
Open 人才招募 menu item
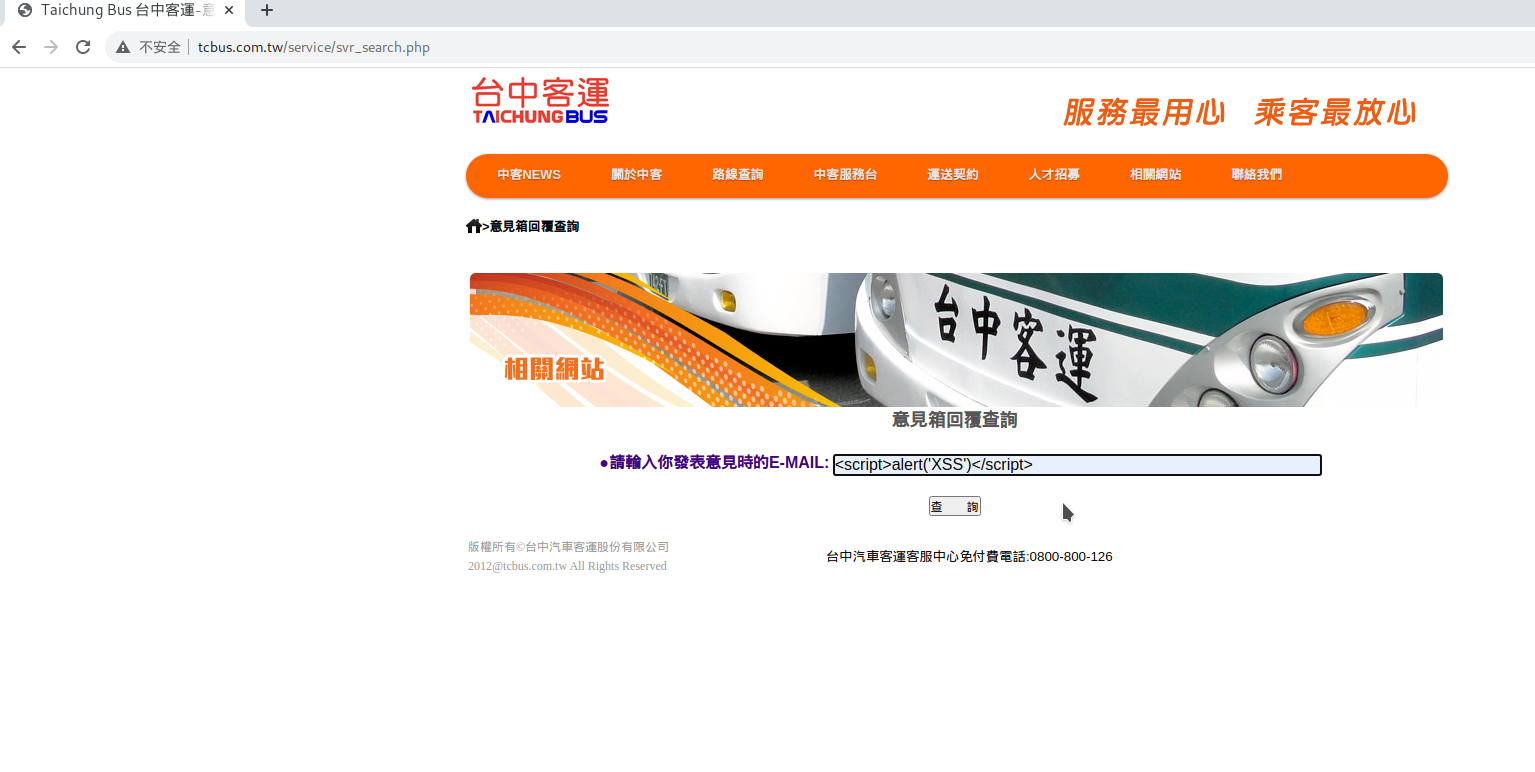tap(1054, 175)
